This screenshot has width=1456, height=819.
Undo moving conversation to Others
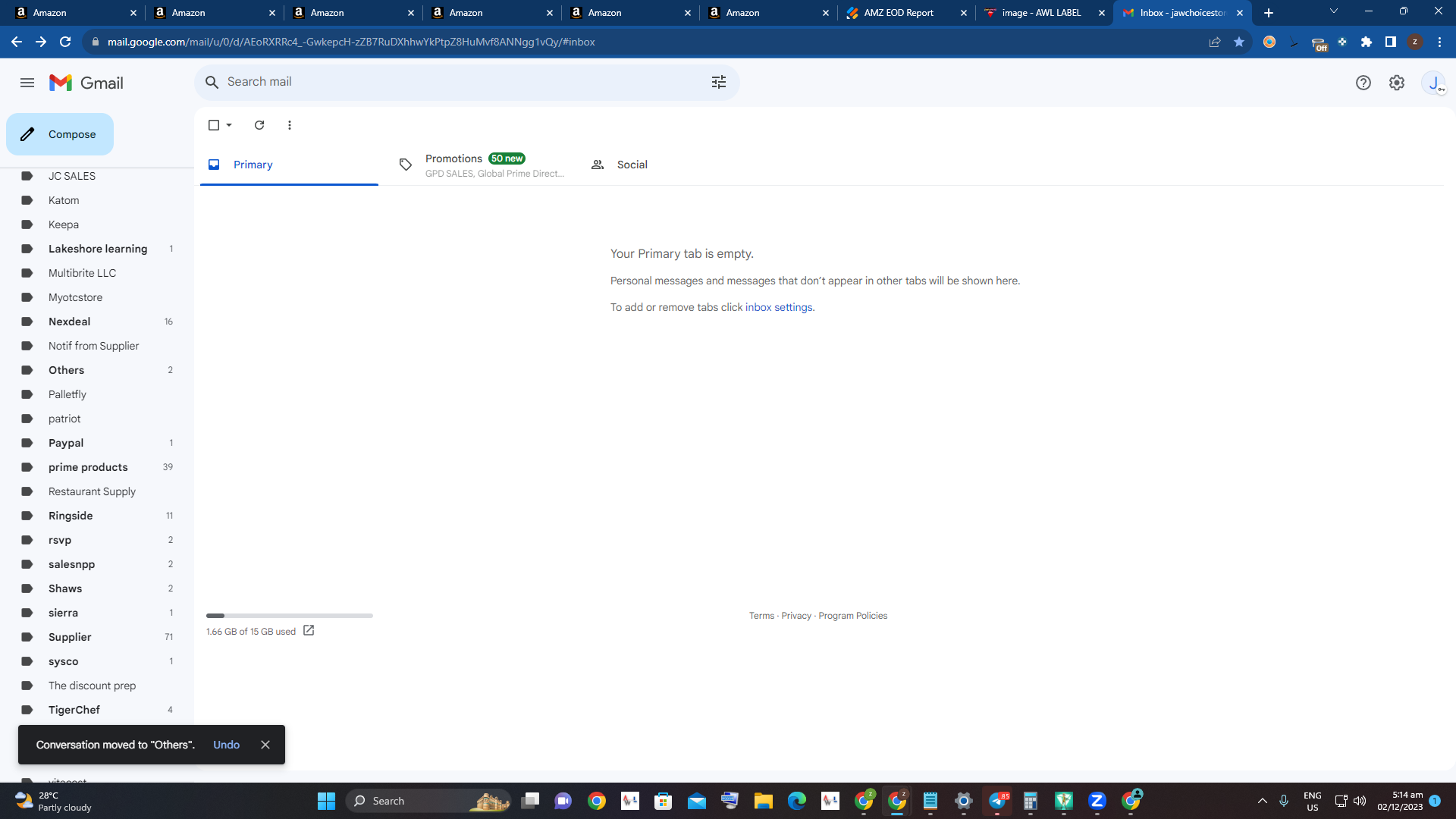tap(226, 745)
